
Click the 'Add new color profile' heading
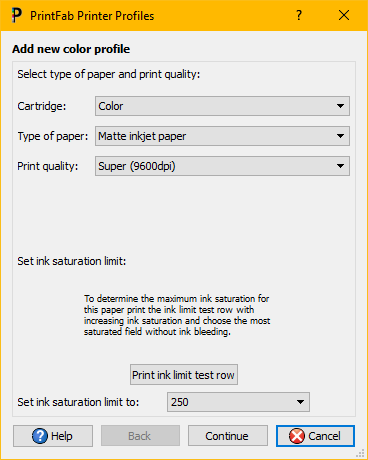[71, 49]
